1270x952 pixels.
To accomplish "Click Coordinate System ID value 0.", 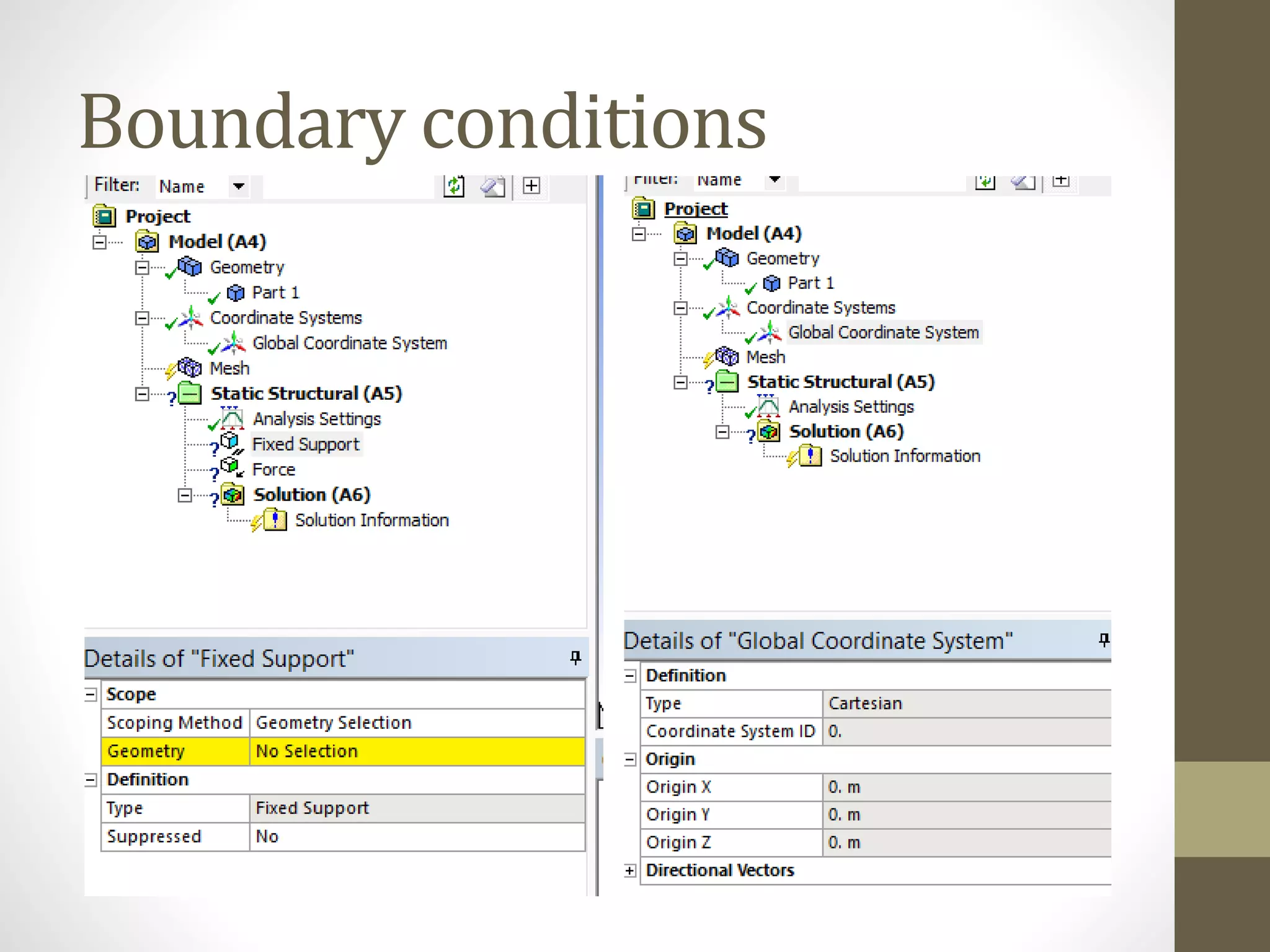I will (967, 731).
